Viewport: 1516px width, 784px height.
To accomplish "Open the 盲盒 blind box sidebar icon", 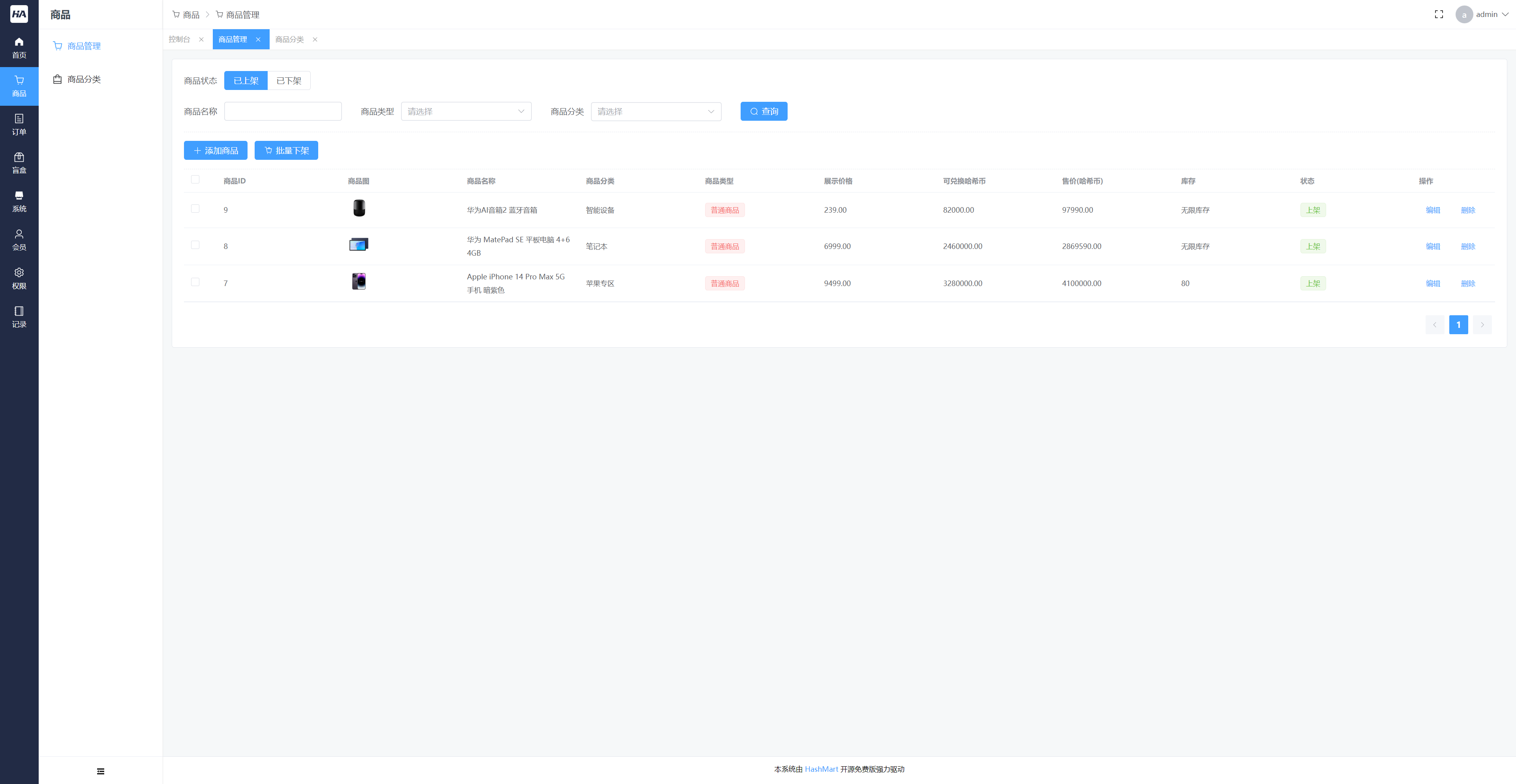I will pyautogui.click(x=19, y=163).
